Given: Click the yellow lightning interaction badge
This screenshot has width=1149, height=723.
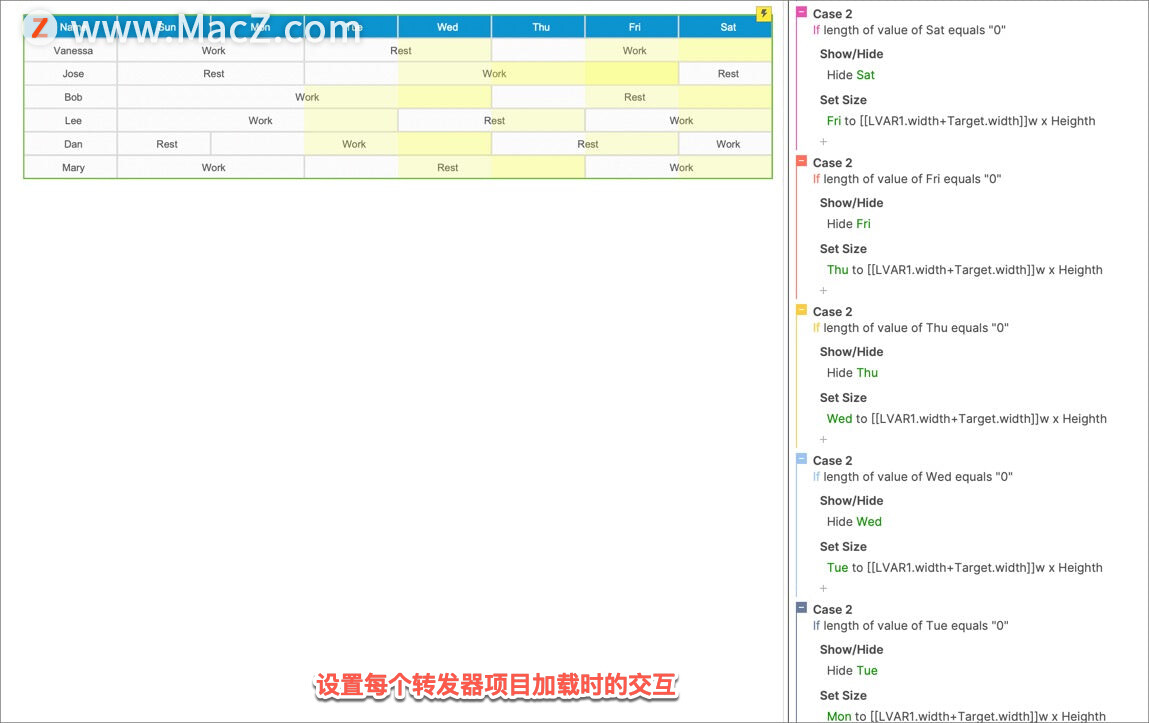Looking at the screenshot, I should pyautogui.click(x=764, y=13).
